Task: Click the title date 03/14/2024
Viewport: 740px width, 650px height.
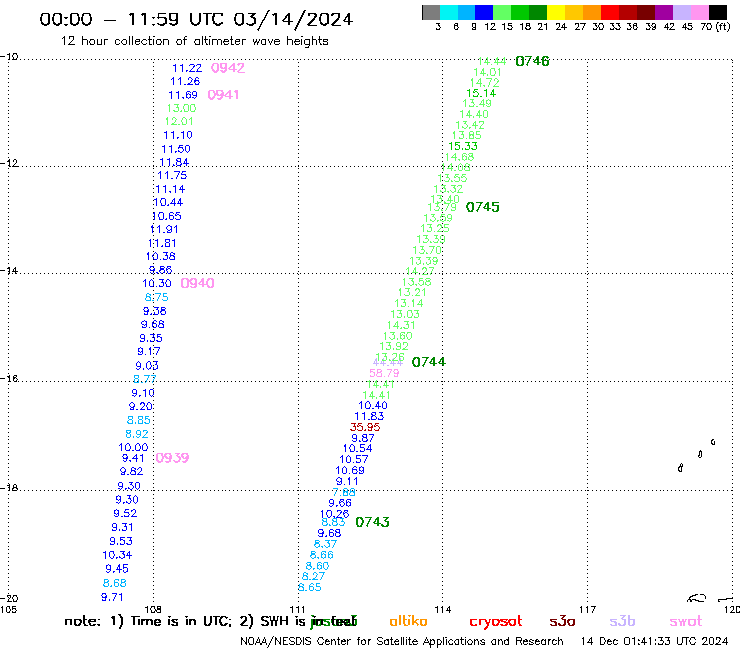Action: tap(293, 19)
